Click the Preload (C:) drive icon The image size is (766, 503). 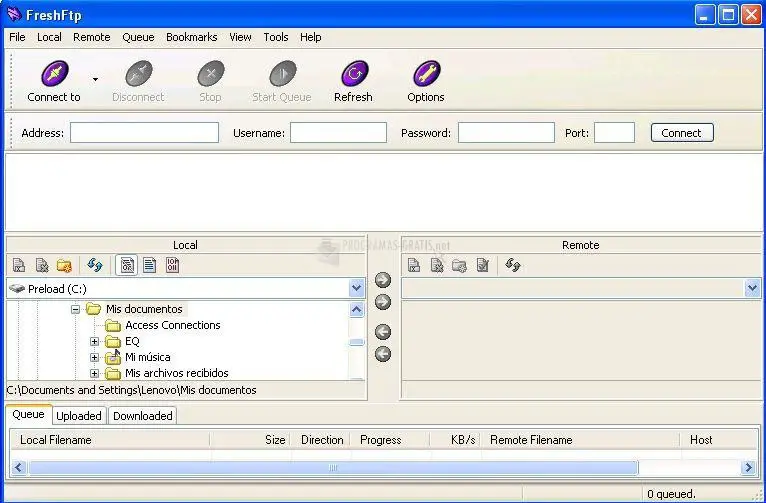point(17,289)
